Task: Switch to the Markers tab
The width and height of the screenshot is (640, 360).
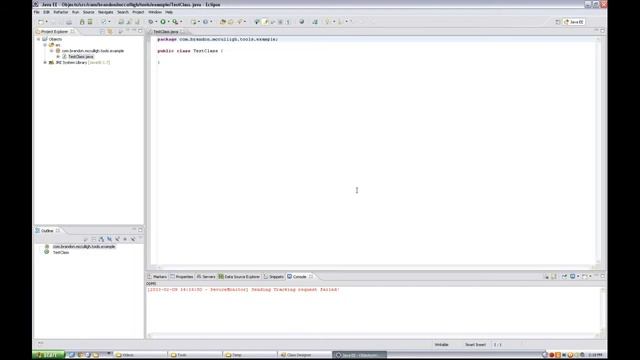Action: pos(157,277)
